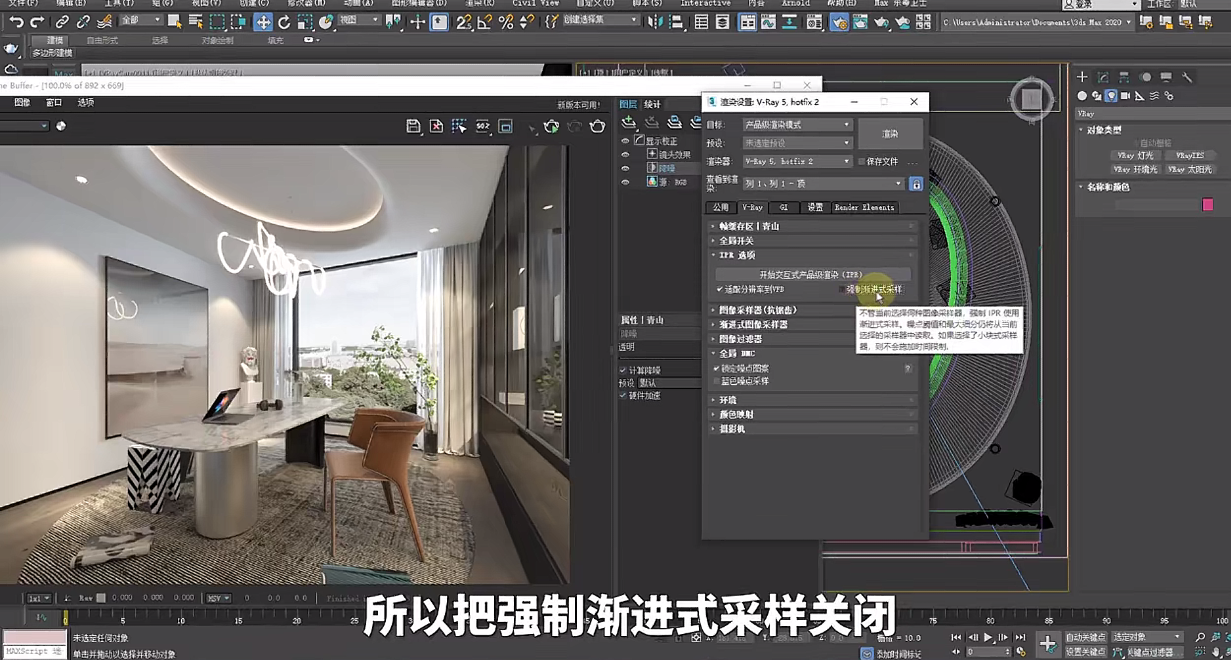Open the Render Elements tab

(x=864, y=208)
